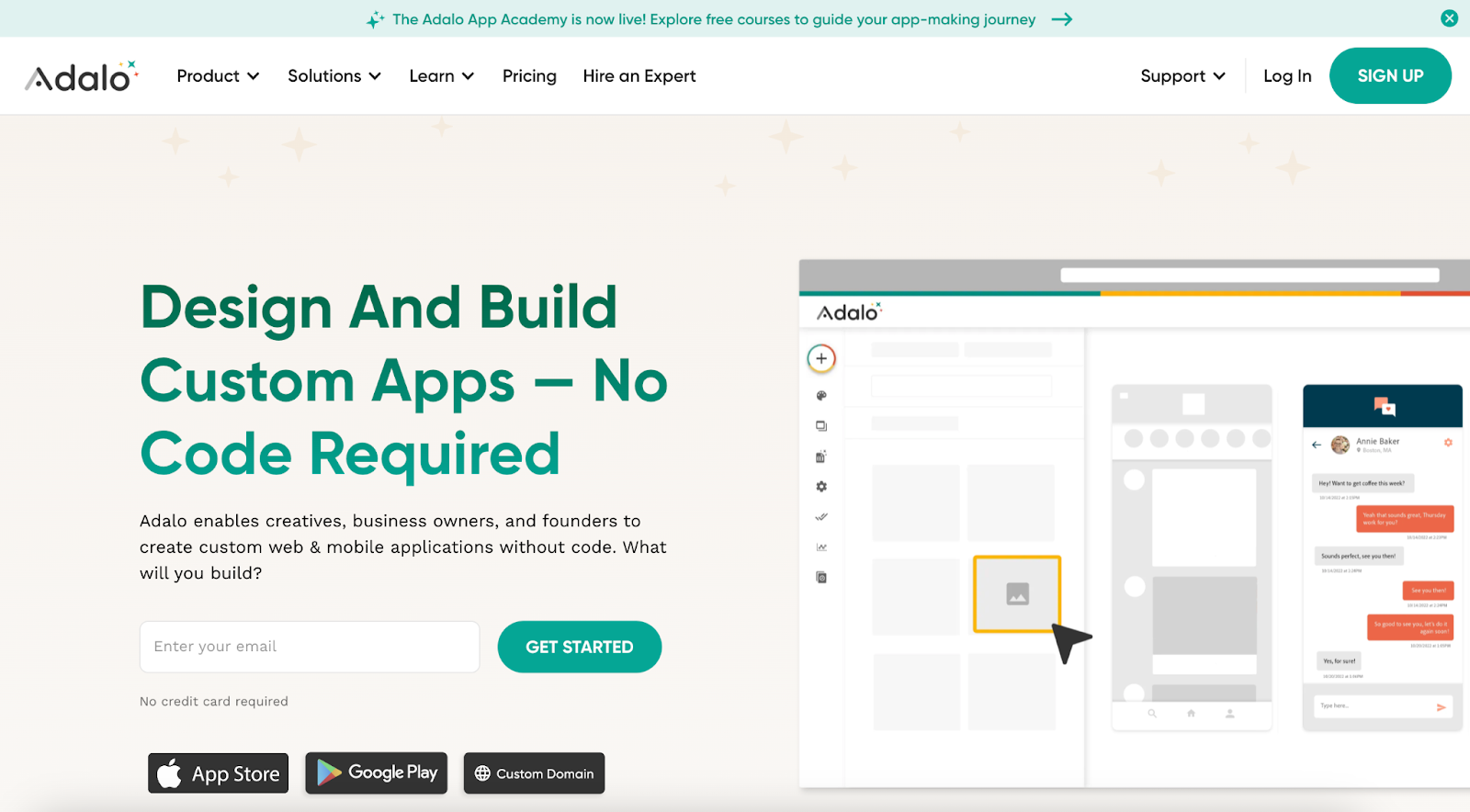Follow the arrow in the Academy banner
Image resolution: width=1470 pixels, height=812 pixels.
[1062, 19]
